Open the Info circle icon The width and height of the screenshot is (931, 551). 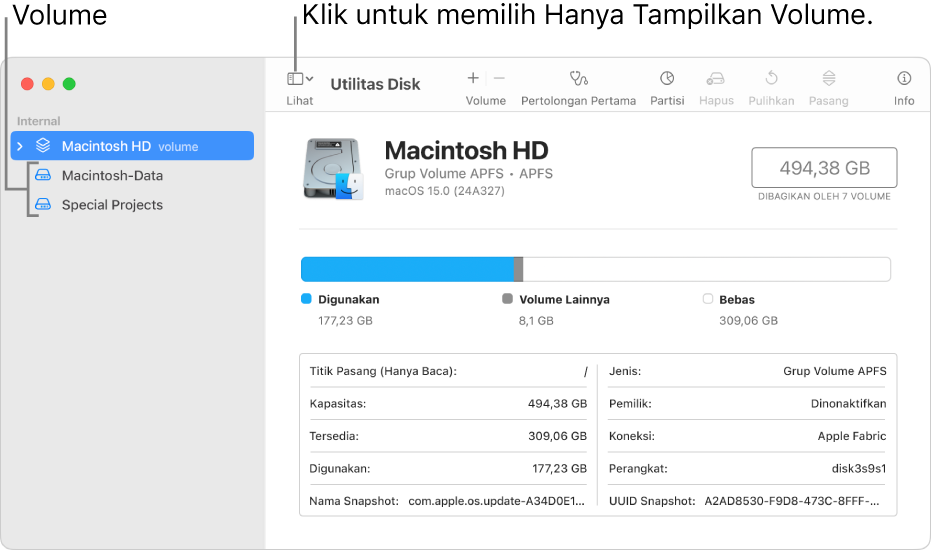[x=904, y=78]
